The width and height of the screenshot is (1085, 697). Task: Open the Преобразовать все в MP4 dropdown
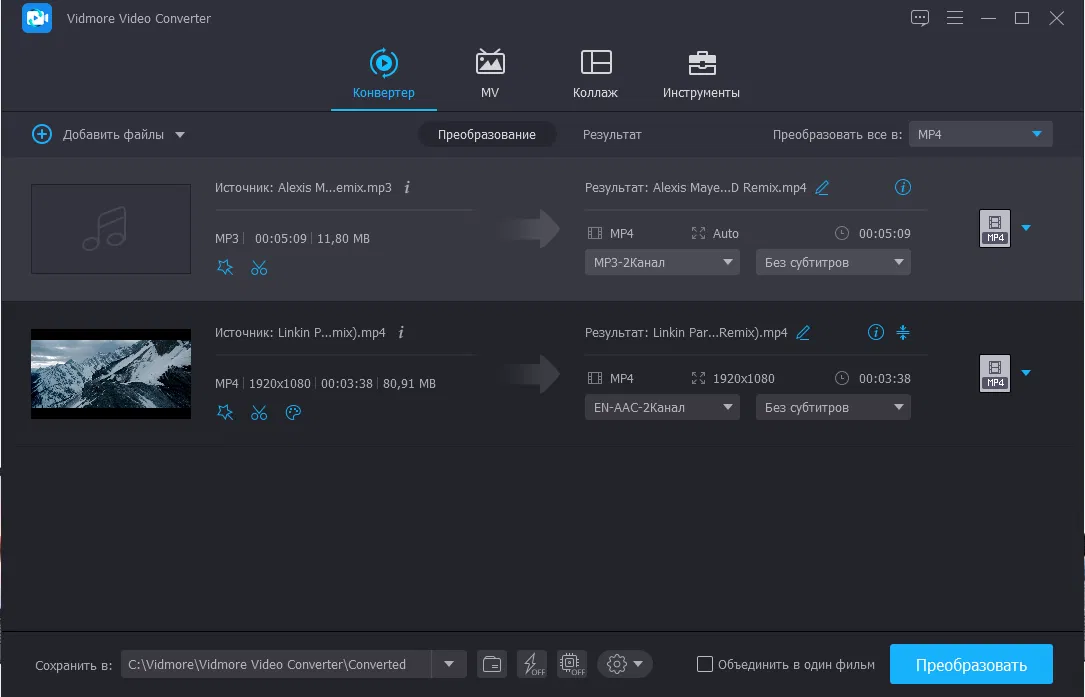(x=981, y=134)
